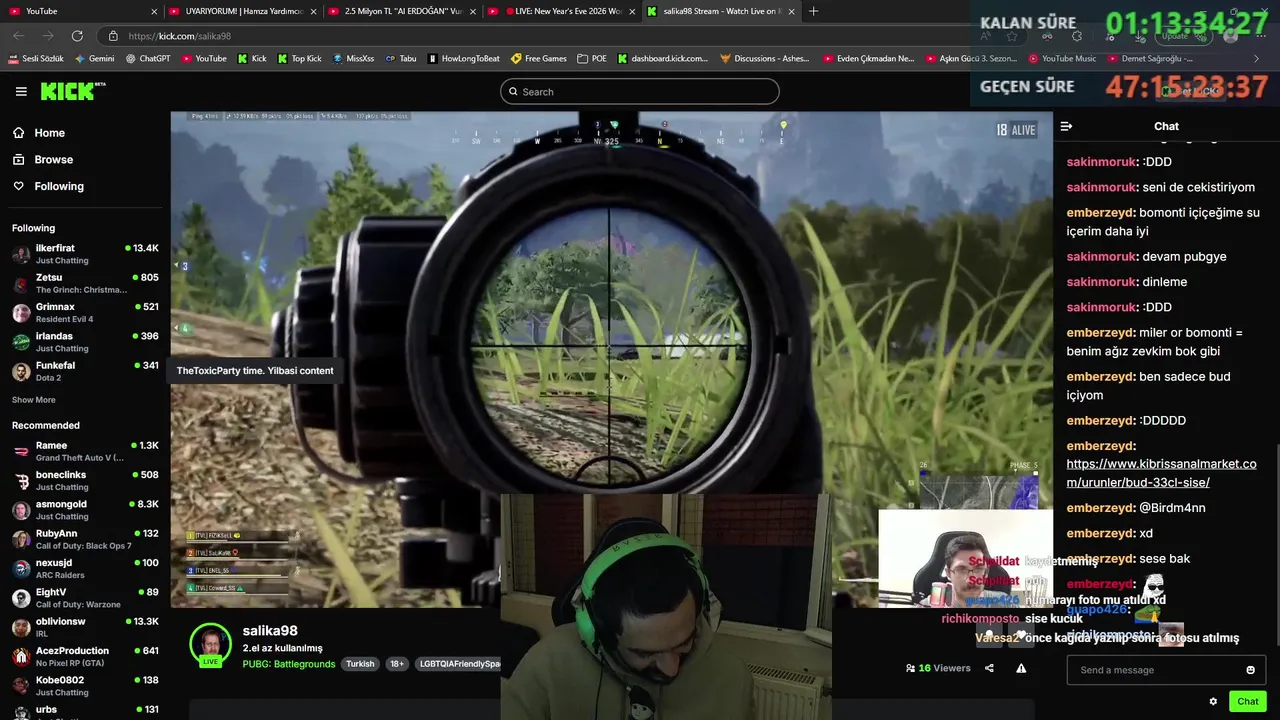Open irlandas channel in sidebar
This screenshot has width=1280, height=720.
[85, 342]
